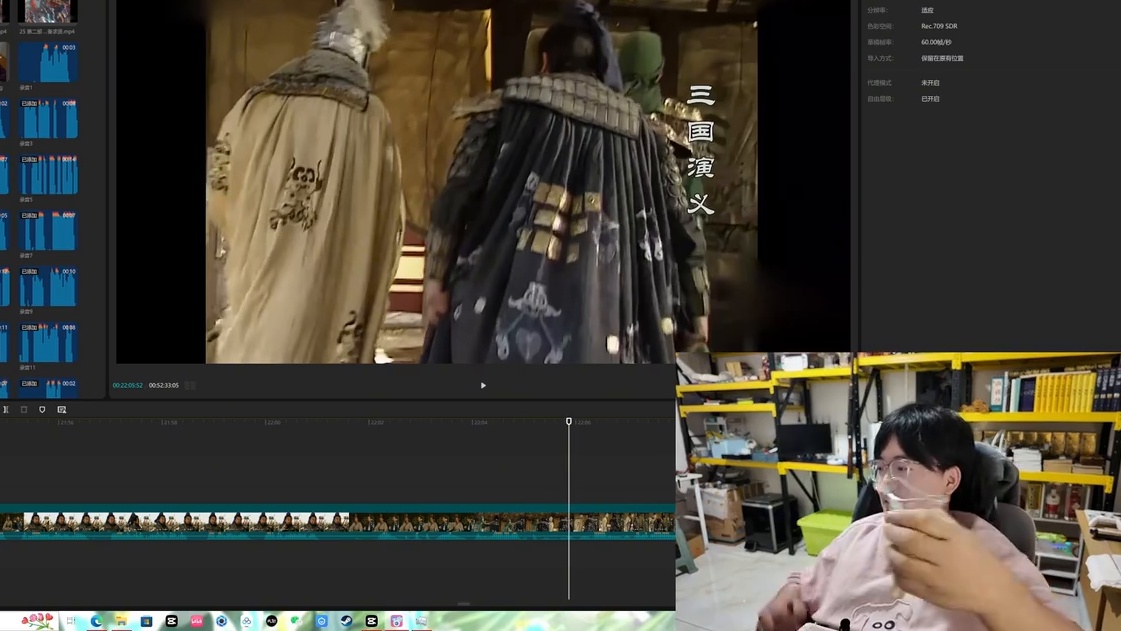Add a marker with the shield icon
Screen dimensions: 1121x631
tap(42, 409)
